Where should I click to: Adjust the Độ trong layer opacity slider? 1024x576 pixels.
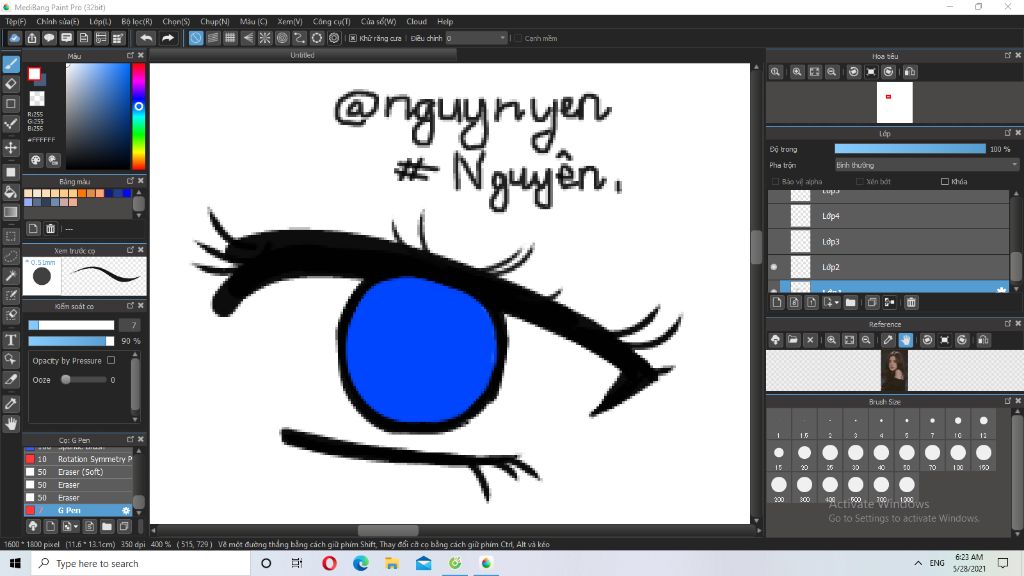coord(910,149)
